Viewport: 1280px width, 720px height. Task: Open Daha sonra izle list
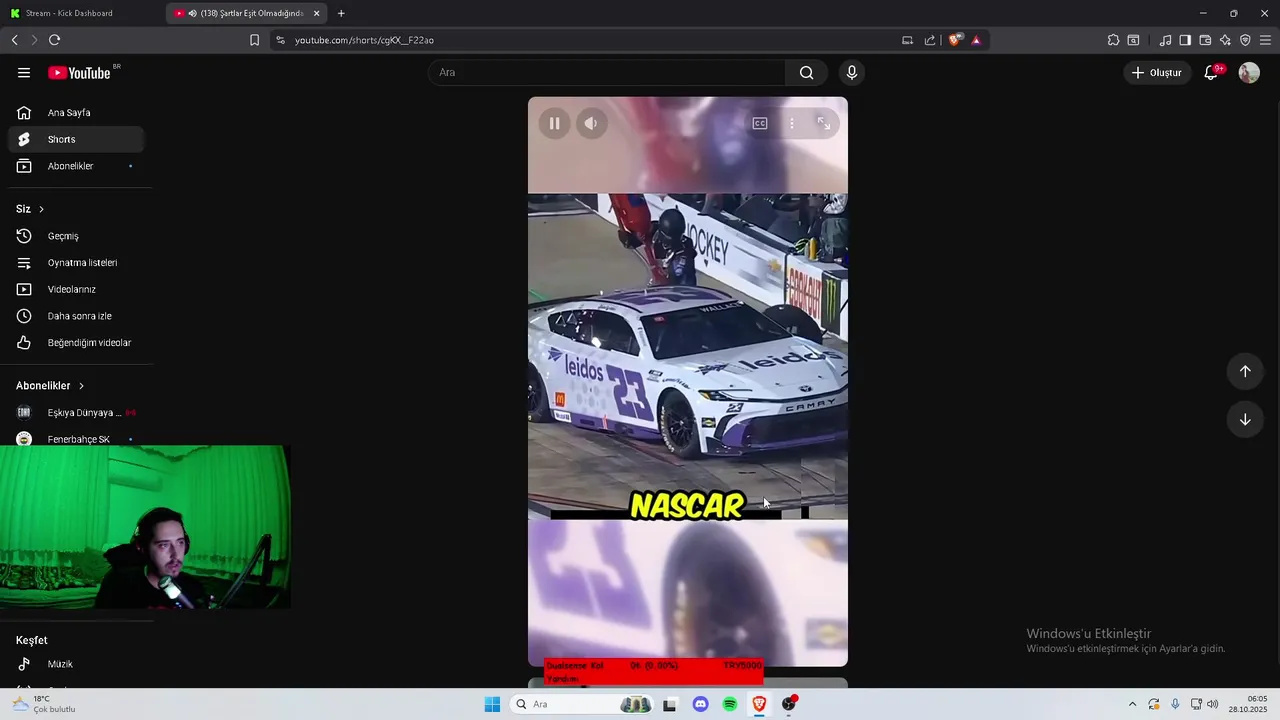coord(76,316)
